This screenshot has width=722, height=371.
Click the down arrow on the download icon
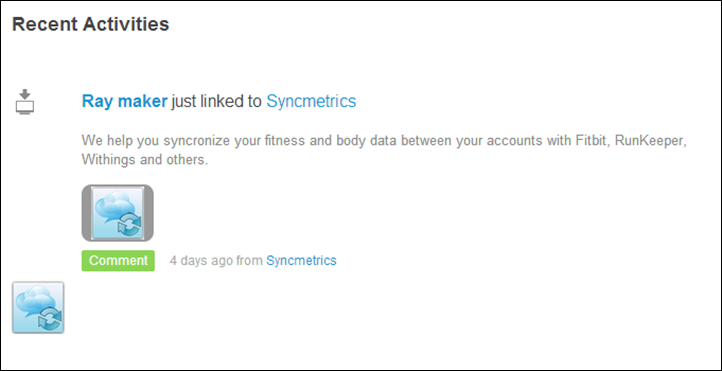[x=25, y=94]
